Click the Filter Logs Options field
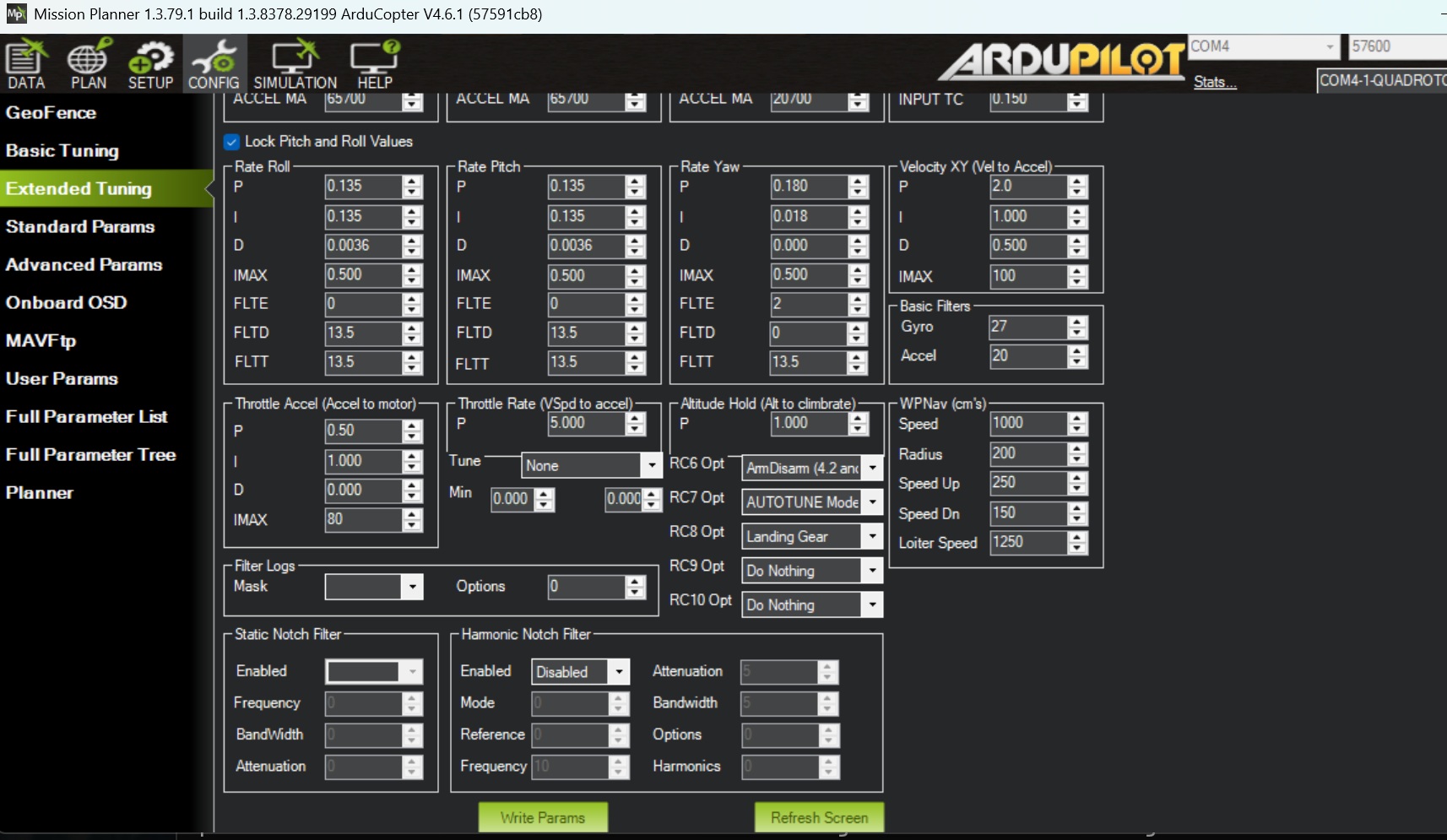Screen dimensions: 1447x840 coord(587,587)
